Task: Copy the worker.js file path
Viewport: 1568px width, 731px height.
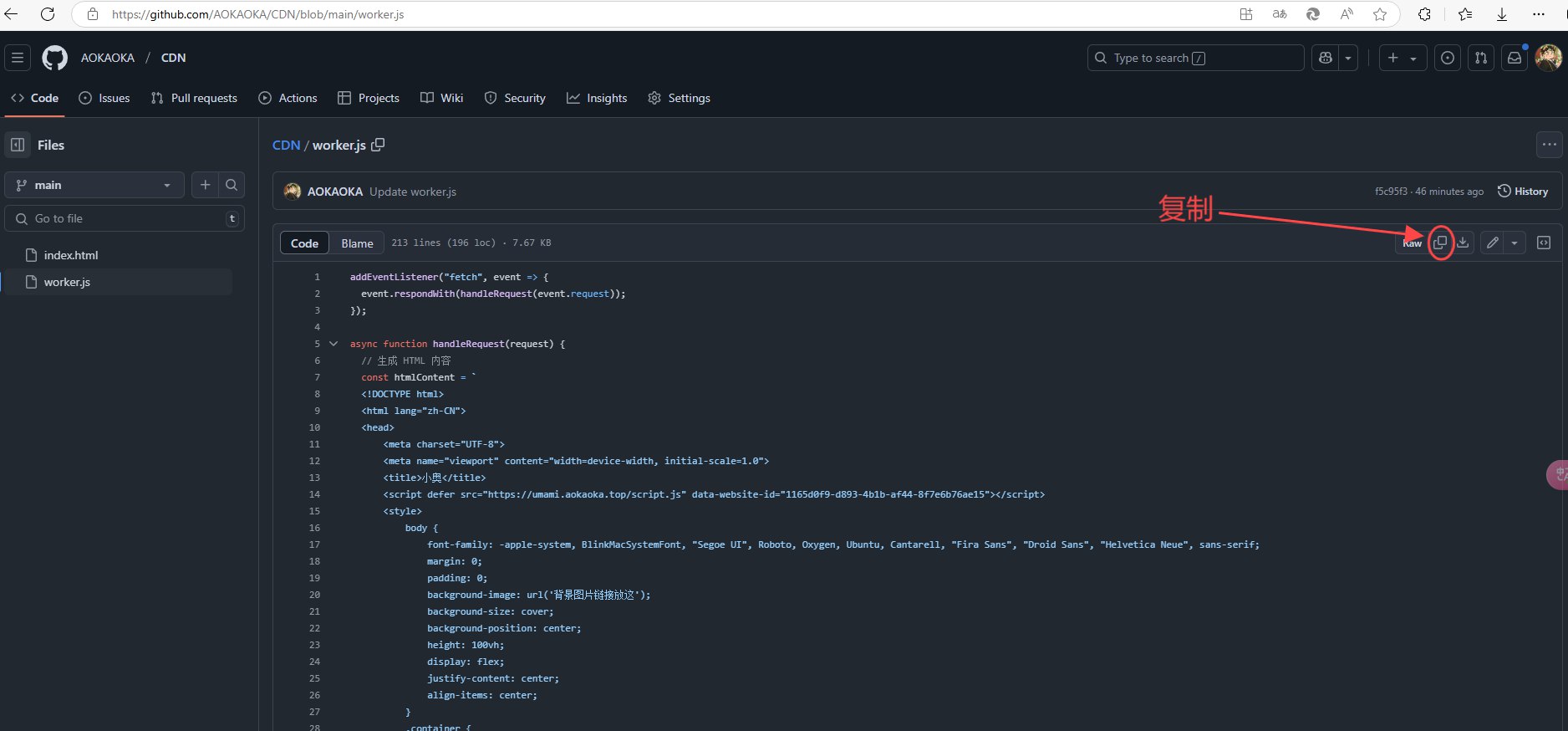Action: coord(378,145)
